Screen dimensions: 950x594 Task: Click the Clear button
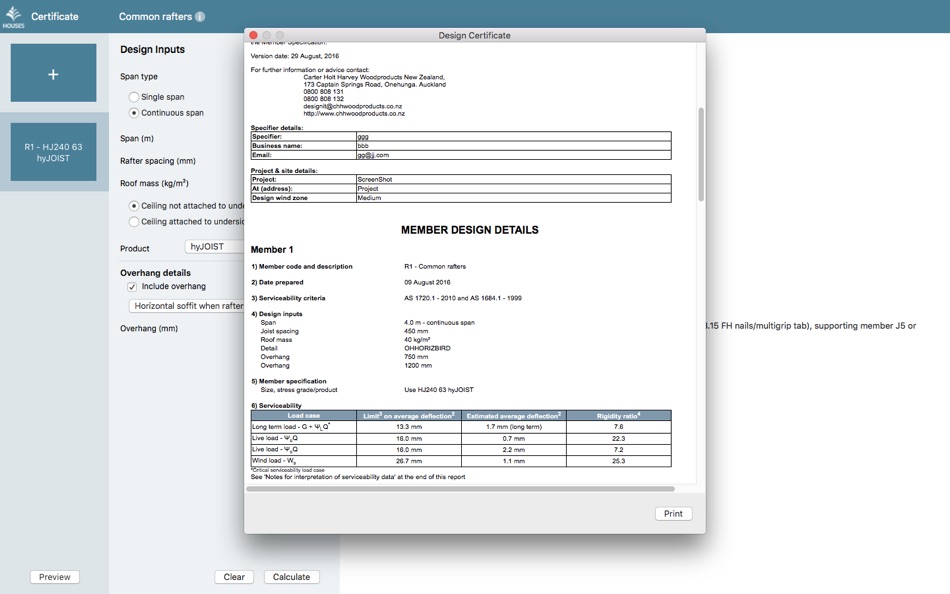coord(234,577)
